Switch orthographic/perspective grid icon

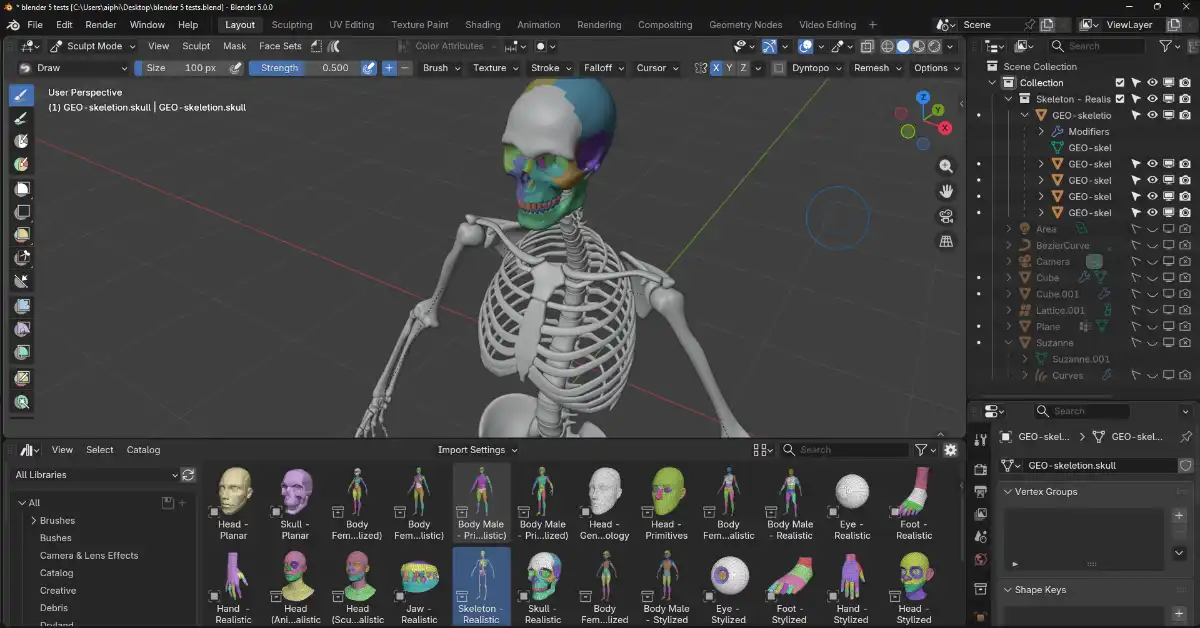click(946, 241)
